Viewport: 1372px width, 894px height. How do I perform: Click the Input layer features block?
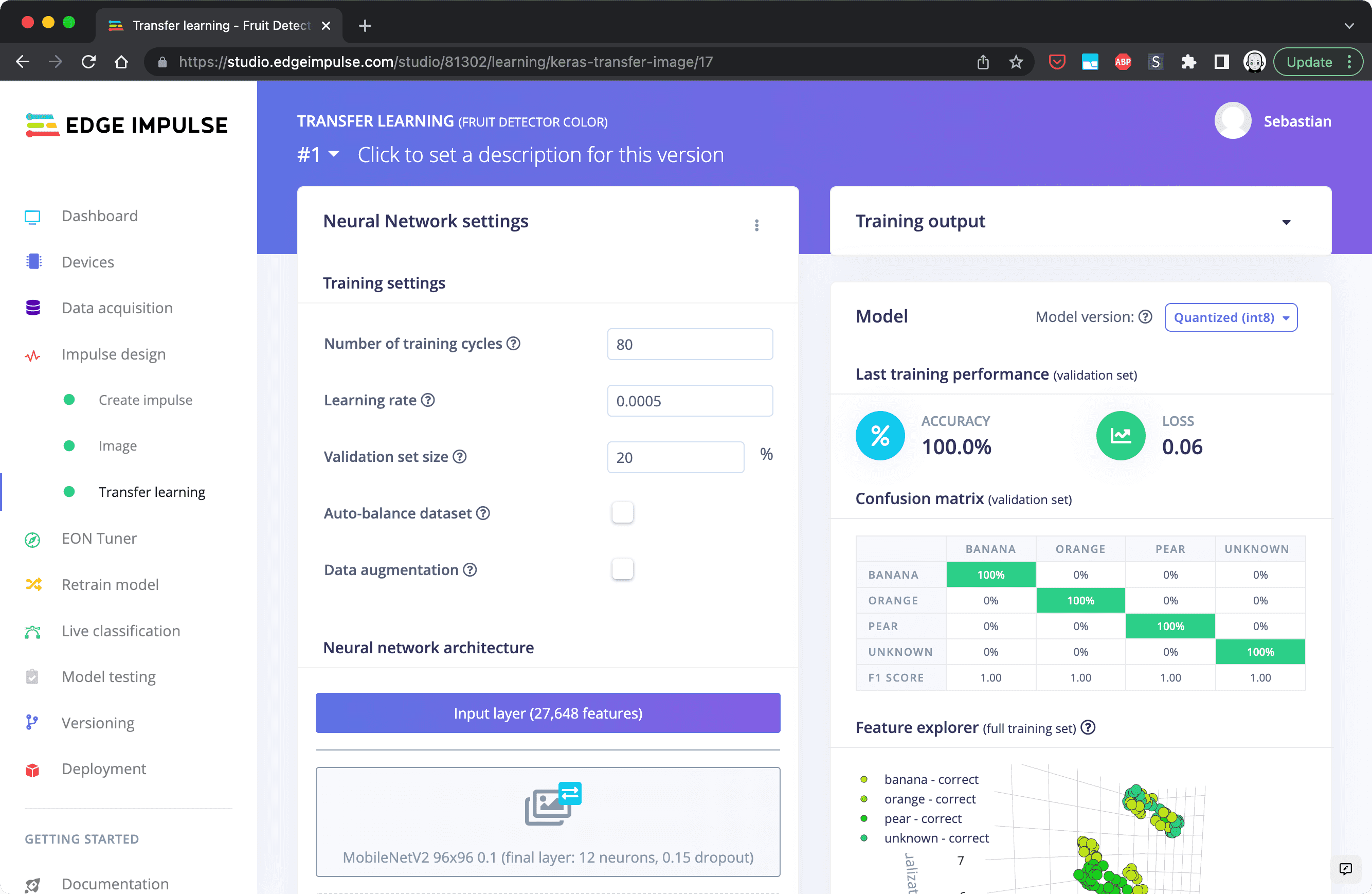click(x=548, y=713)
